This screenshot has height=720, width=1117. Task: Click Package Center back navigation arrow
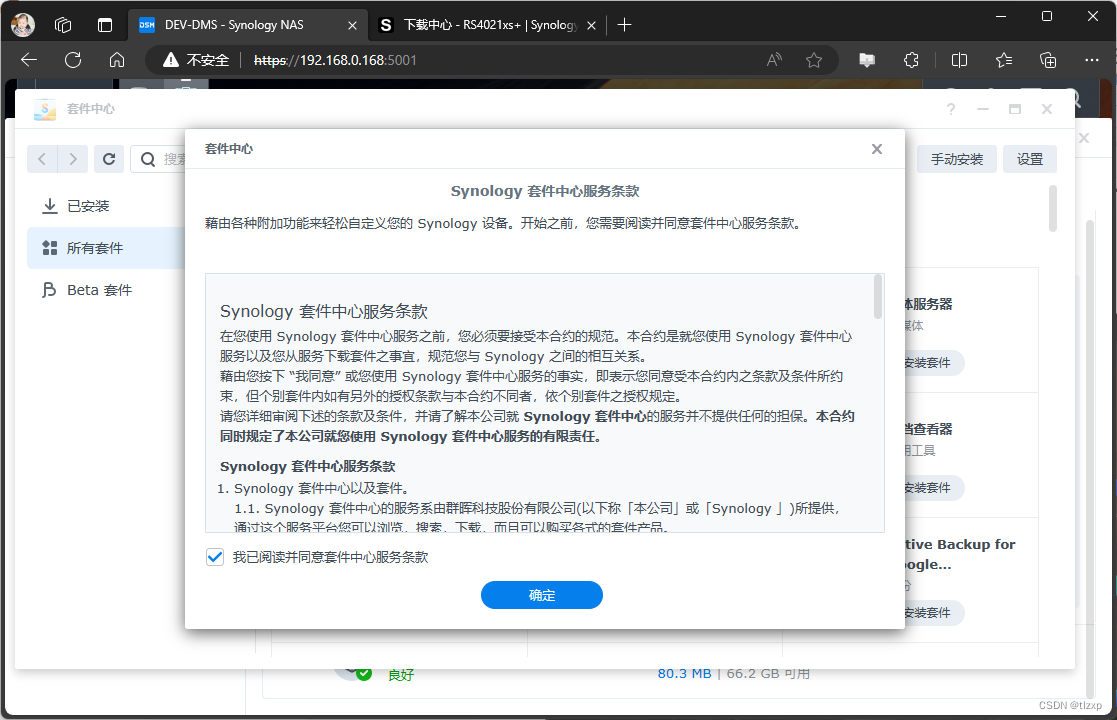[42, 159]
